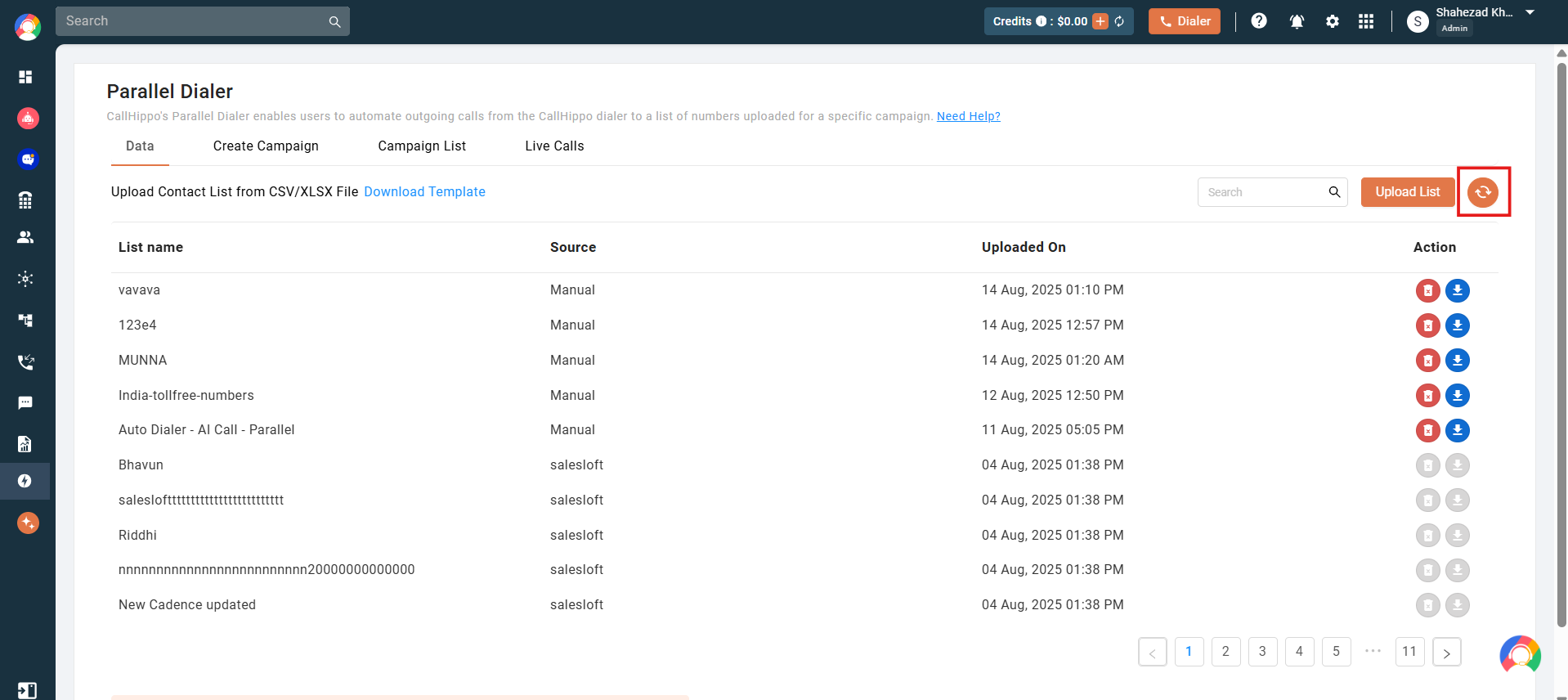Open the blue chat bot sidebar icon

(x=28, y=159)
